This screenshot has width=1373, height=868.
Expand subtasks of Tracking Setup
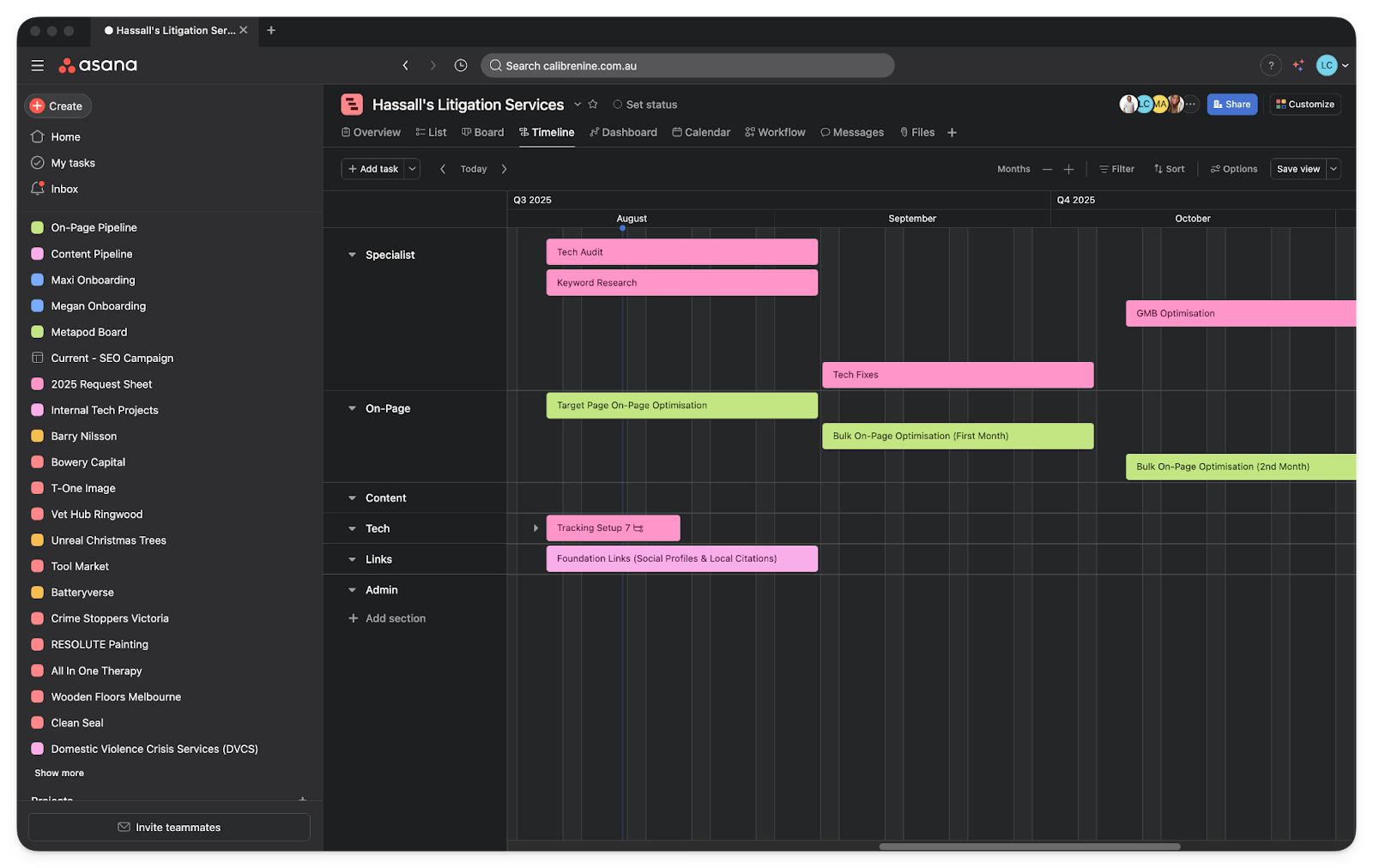click(x=535, y=528)
